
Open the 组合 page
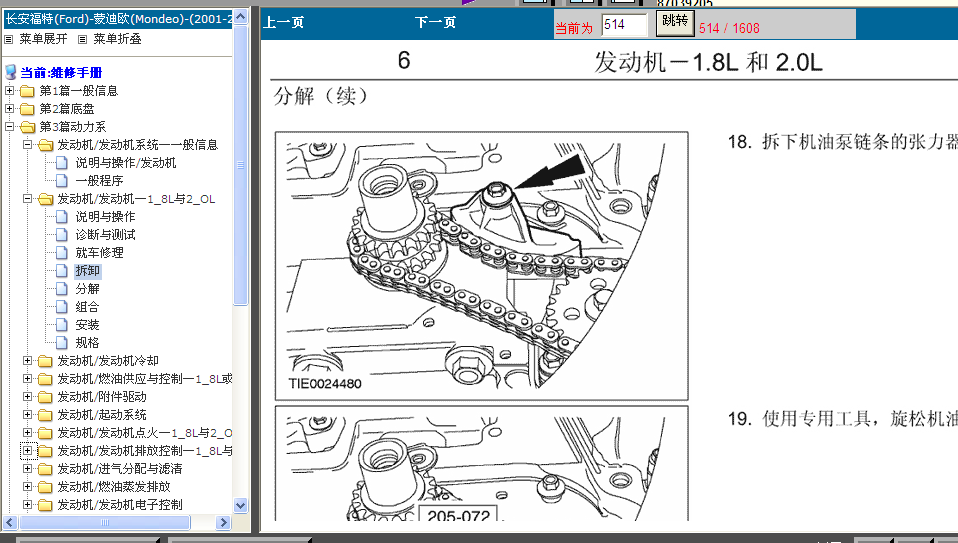[87, 307]
